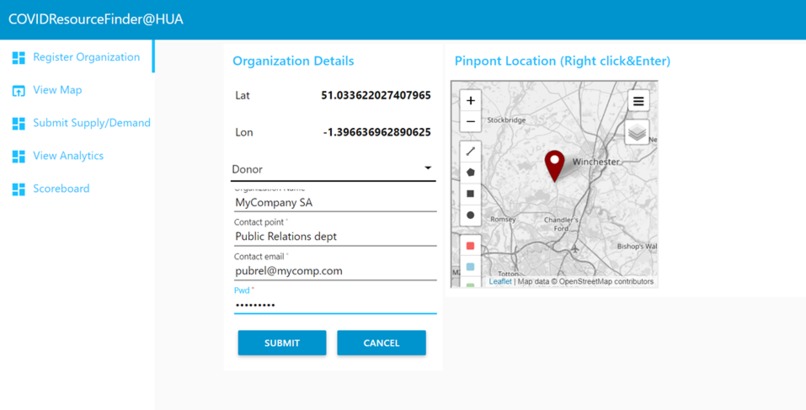
Task: Click the View Analytics sidebar icon
Action: [19, 156]
